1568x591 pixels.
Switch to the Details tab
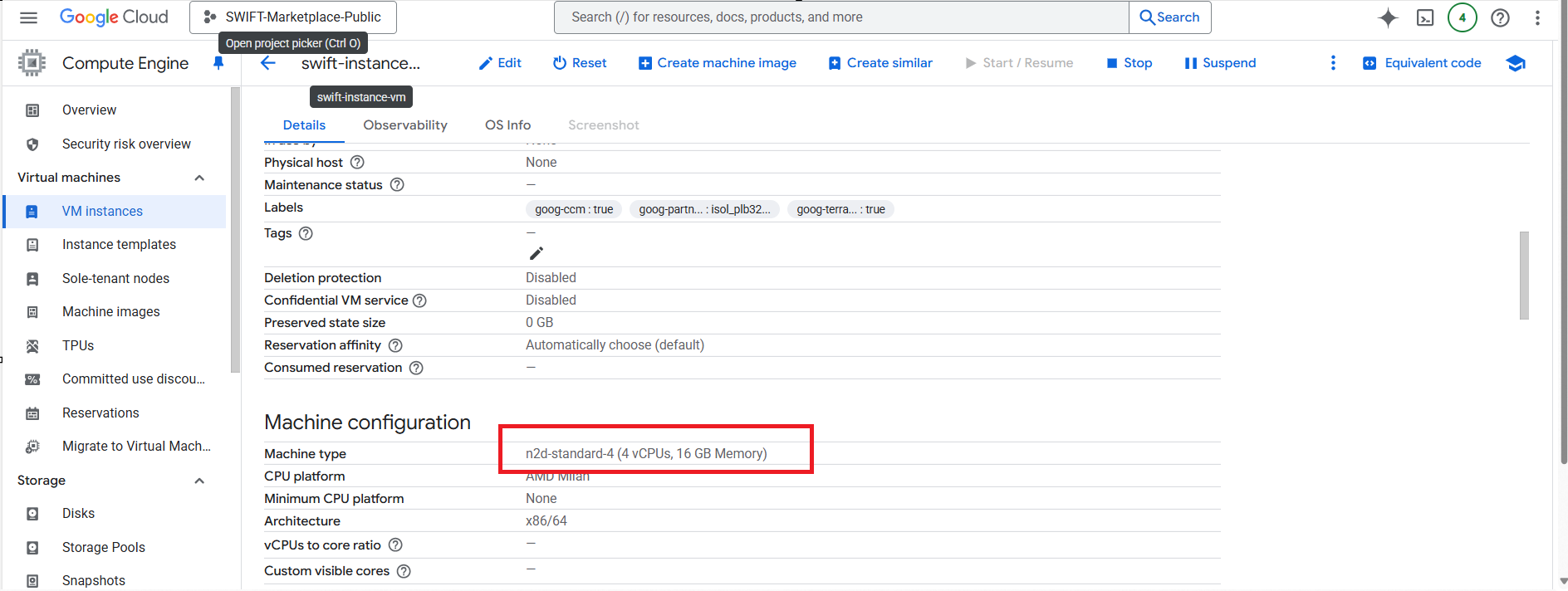click(304, 125)
